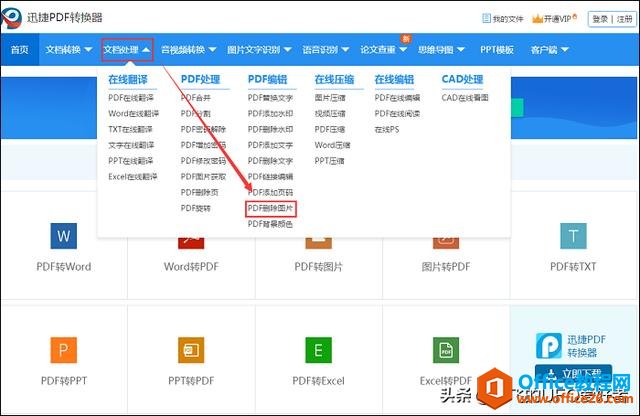Choose PDF合并 under PDF处理
Screen dimensions: 640x416
point(196,98)
